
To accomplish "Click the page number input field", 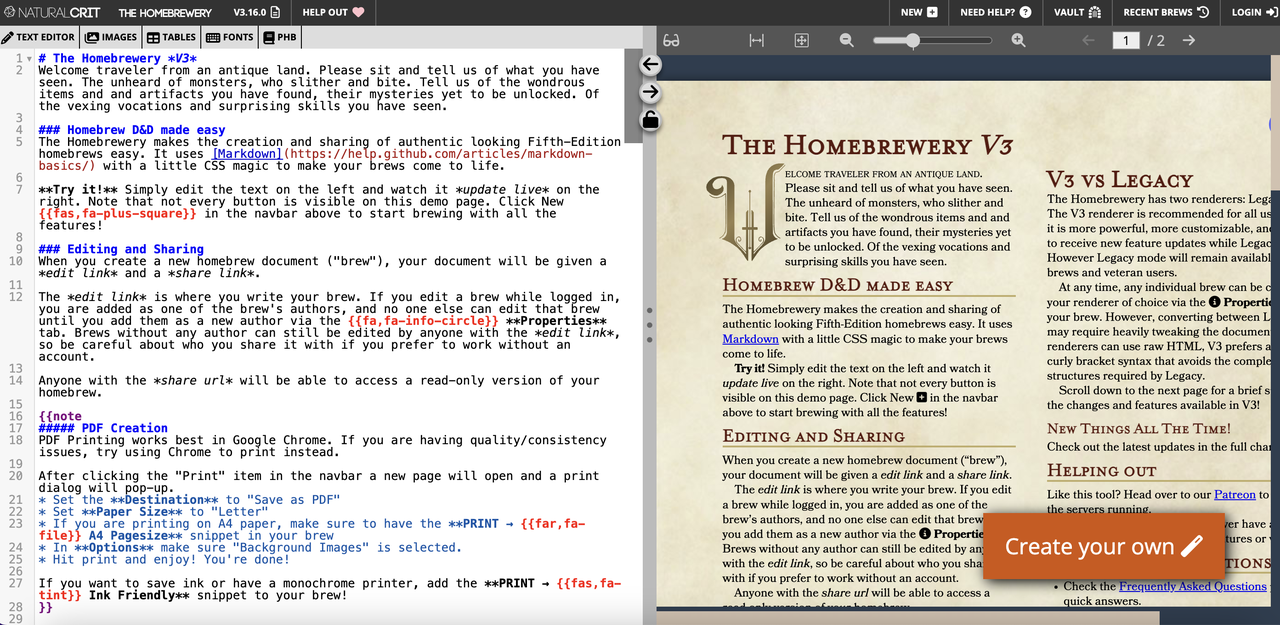I will point(1127,40).
